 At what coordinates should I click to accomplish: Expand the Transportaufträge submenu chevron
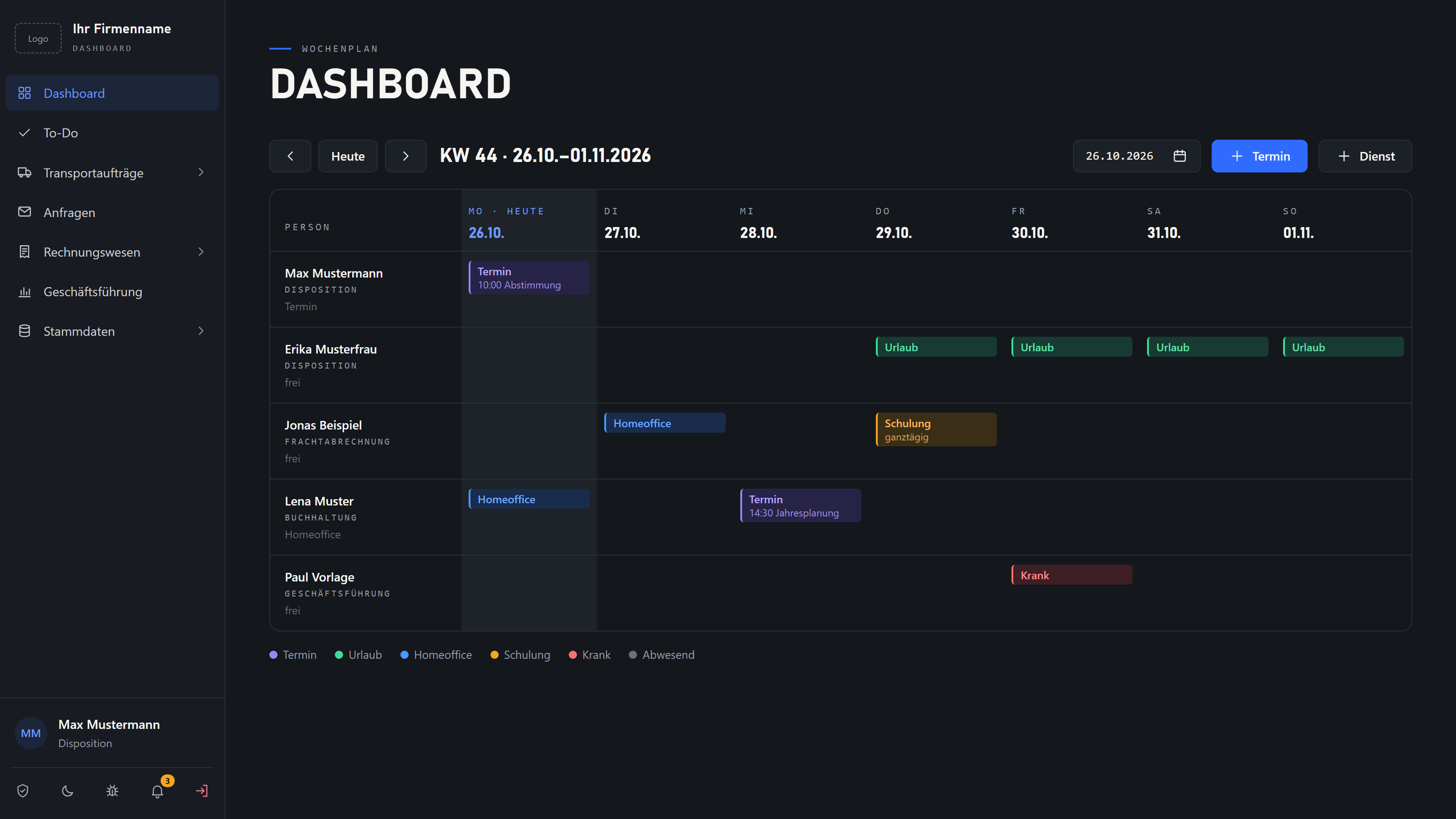(201, 172)
